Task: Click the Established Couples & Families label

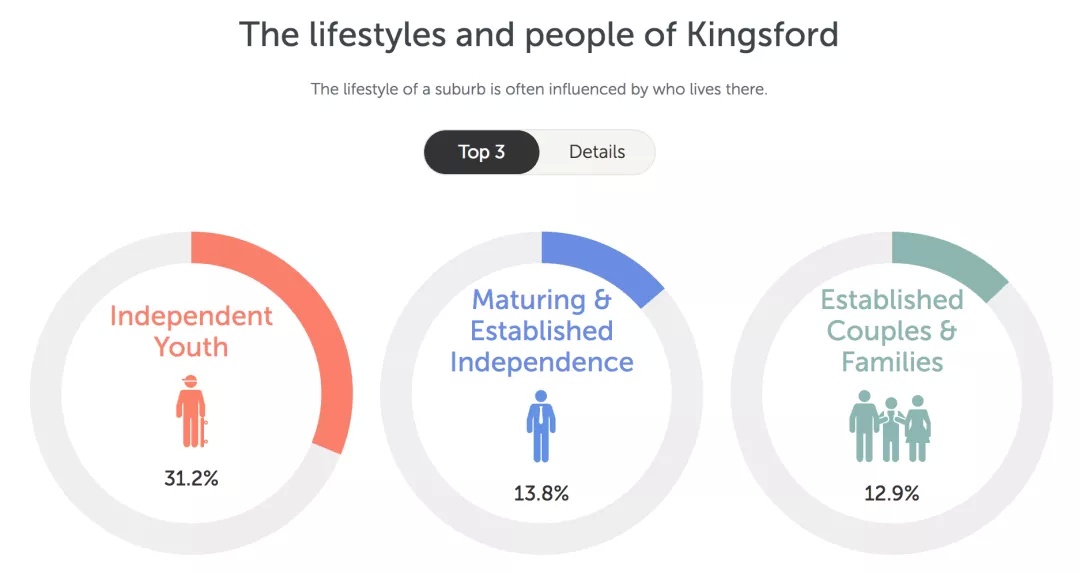Action: [892, 331]
